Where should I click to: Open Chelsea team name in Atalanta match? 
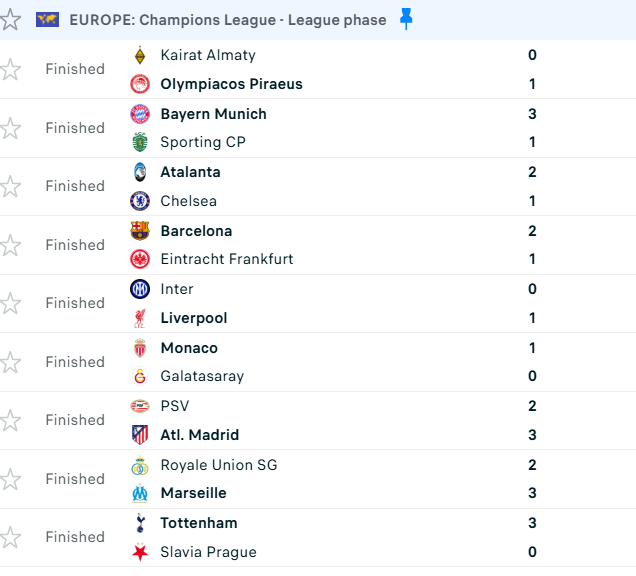pyautogui.click(x=188, y=201)
